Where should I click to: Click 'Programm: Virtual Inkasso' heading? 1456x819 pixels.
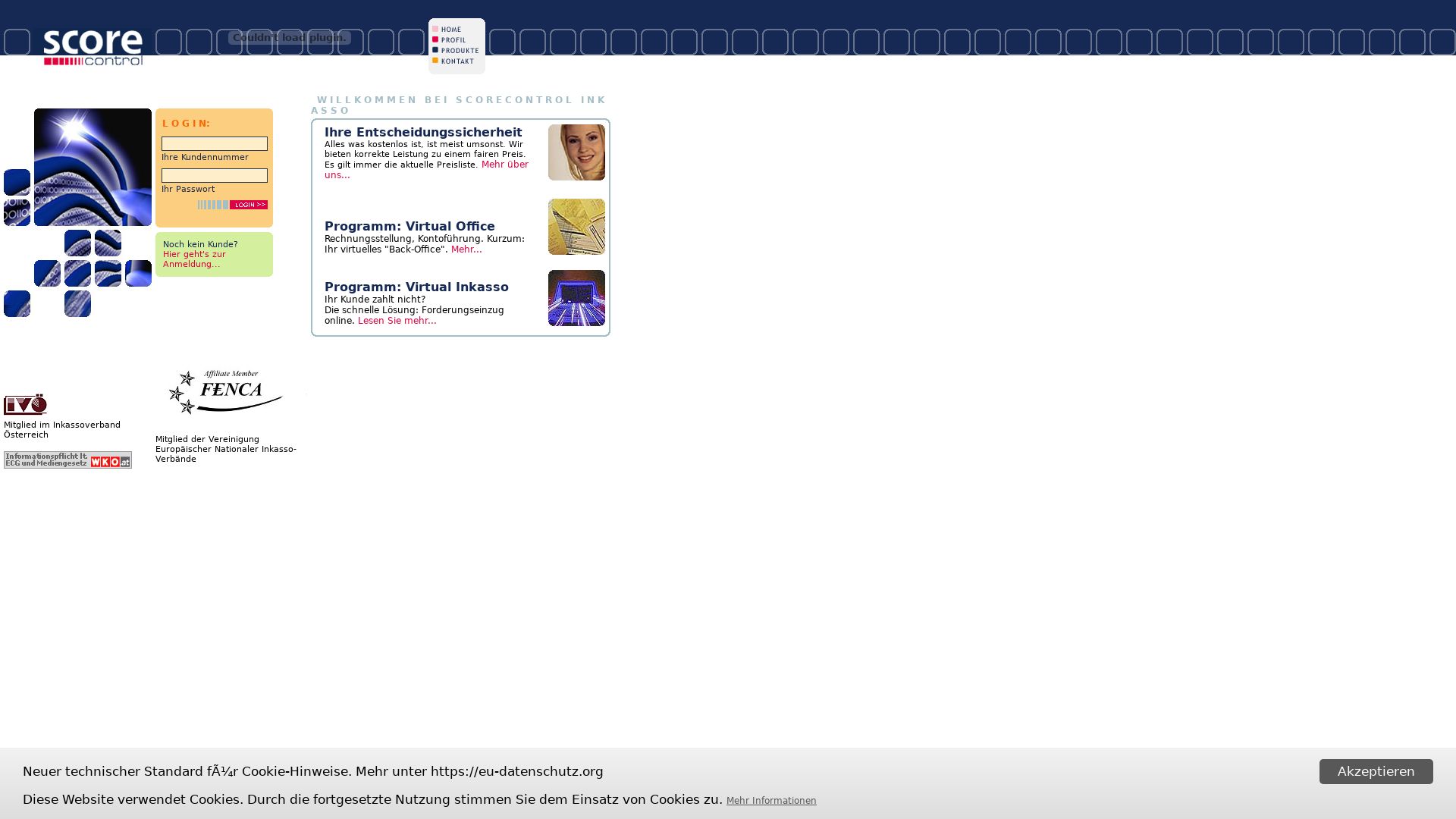click(416, 287)
